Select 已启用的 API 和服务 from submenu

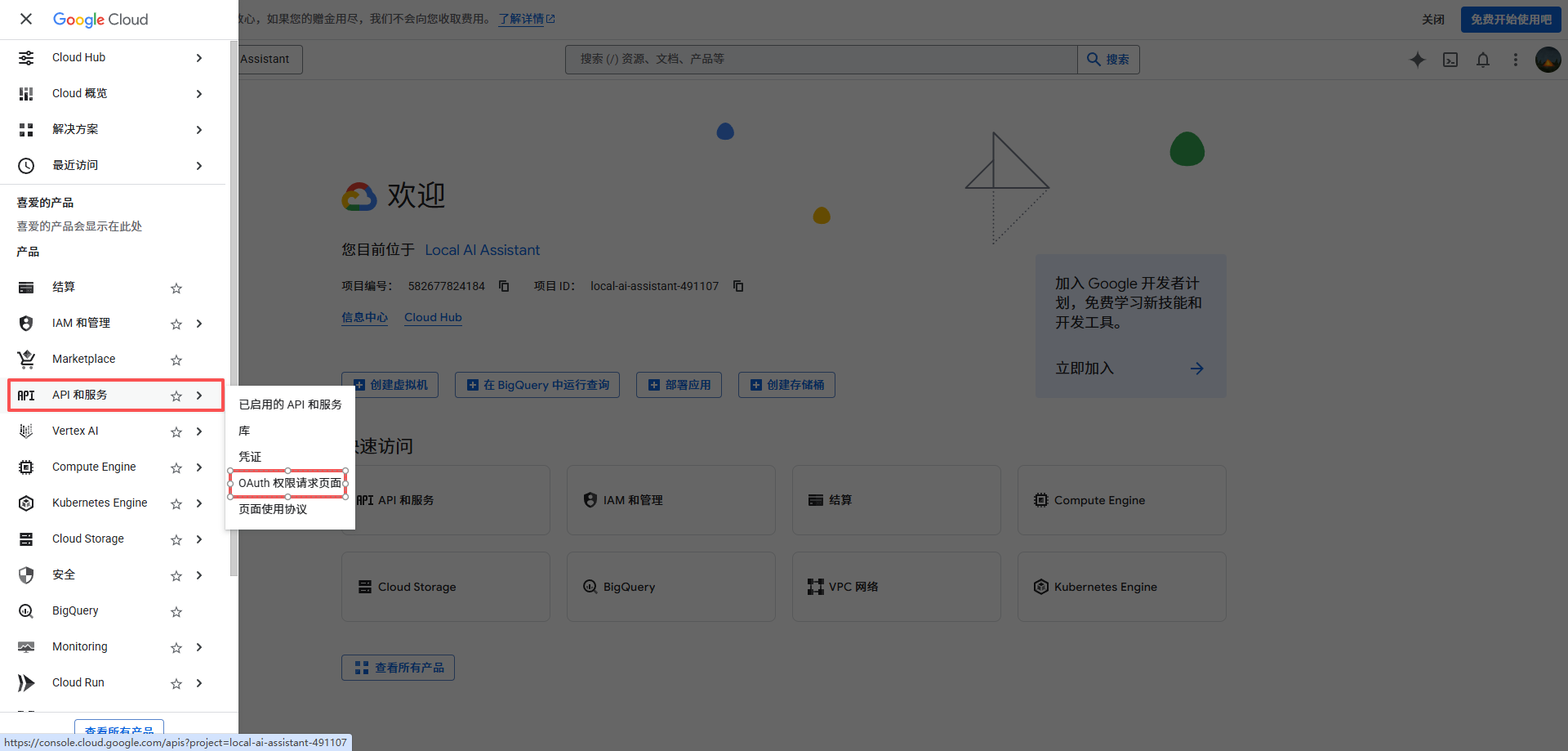(290, 405)
